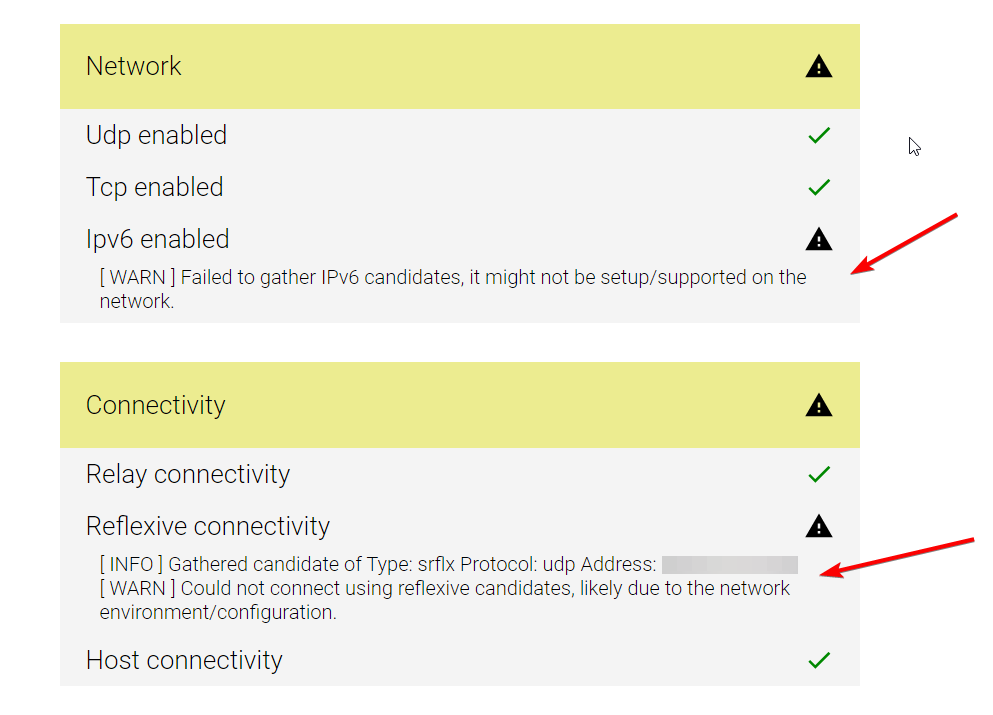Click the reflexive candidates WARN message

[x=444, y=600]
